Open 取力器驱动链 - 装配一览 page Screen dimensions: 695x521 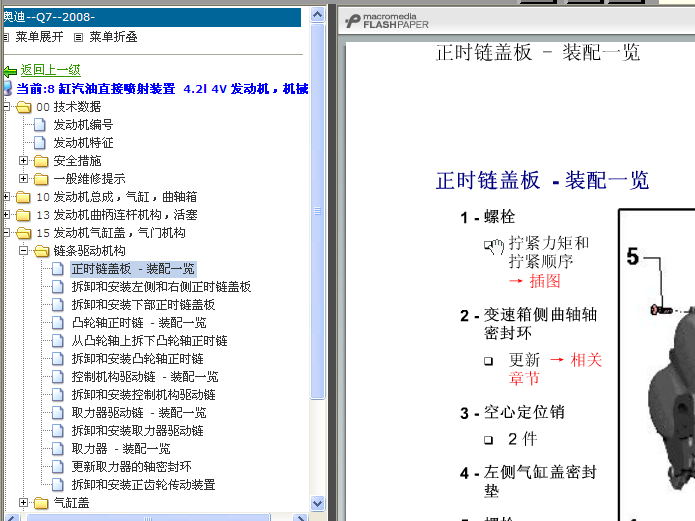[139, 413]
